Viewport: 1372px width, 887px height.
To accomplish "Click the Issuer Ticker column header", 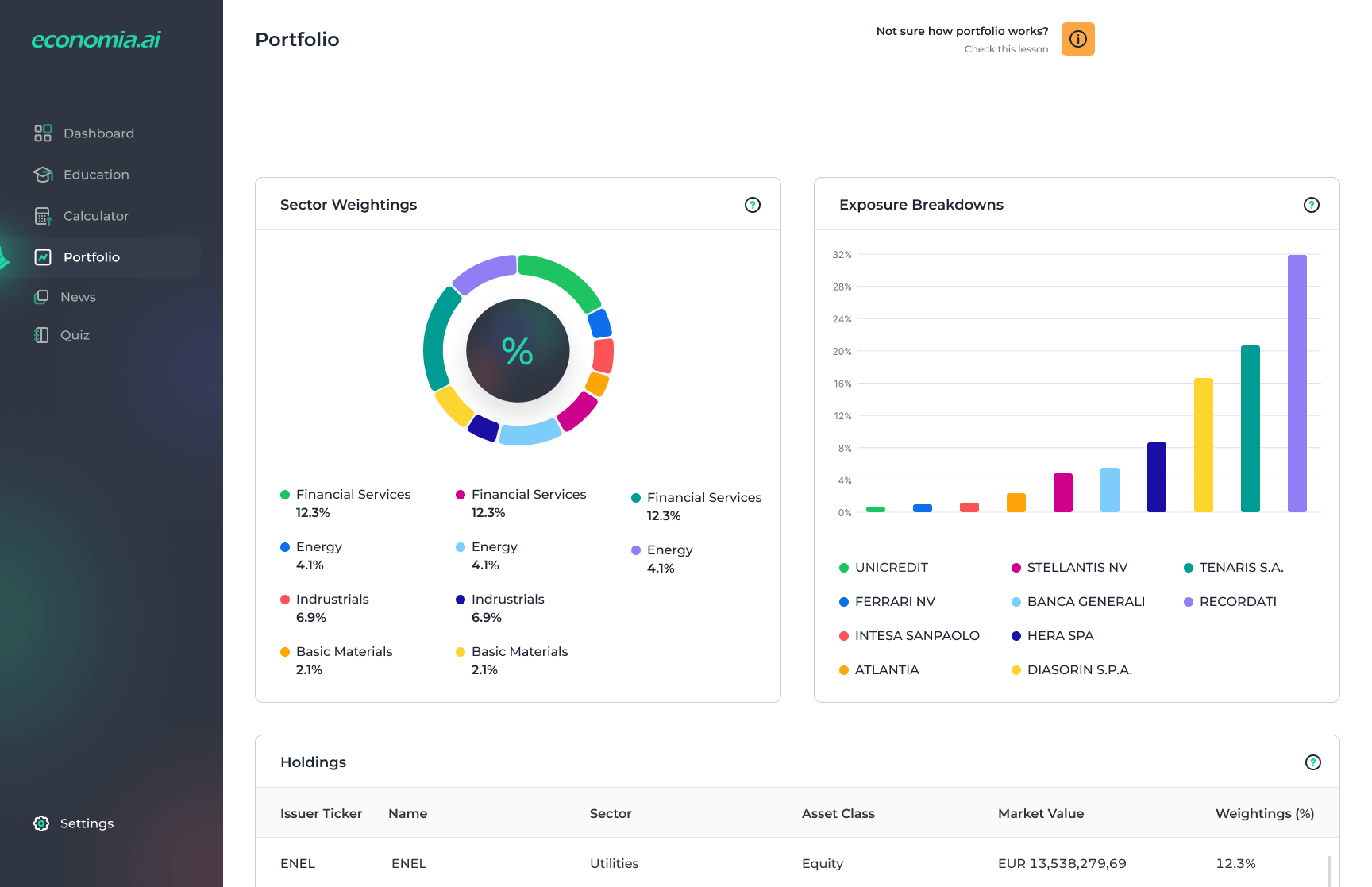I will pos(321,813).
